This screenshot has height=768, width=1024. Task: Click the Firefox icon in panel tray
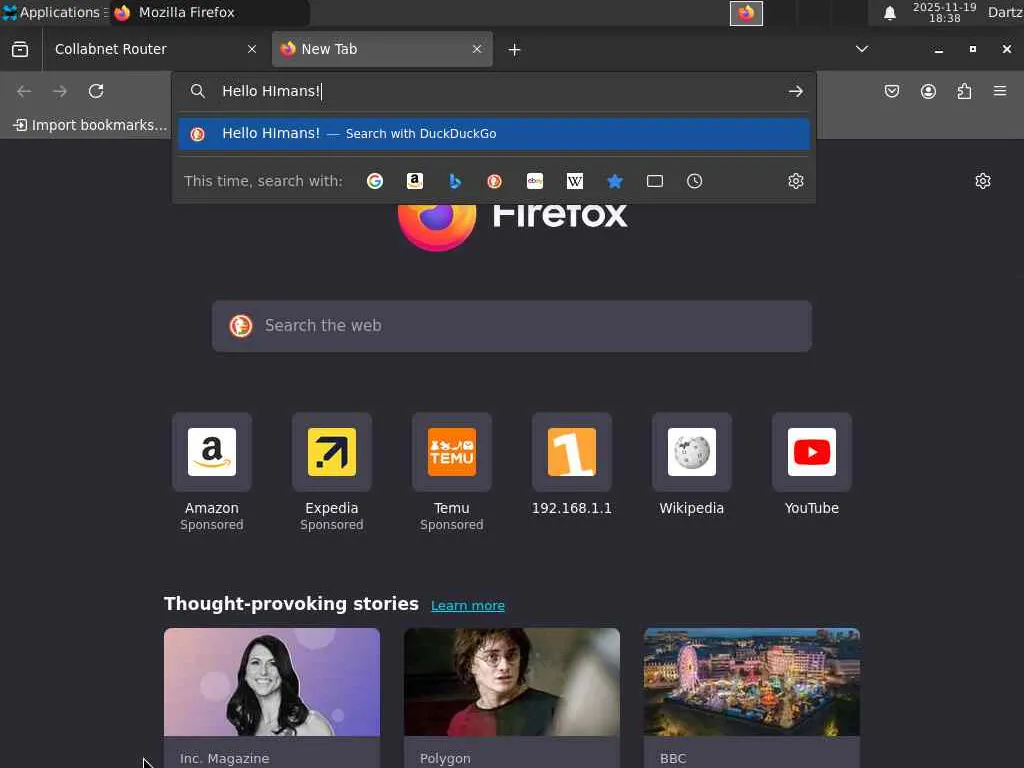(746, 13)
